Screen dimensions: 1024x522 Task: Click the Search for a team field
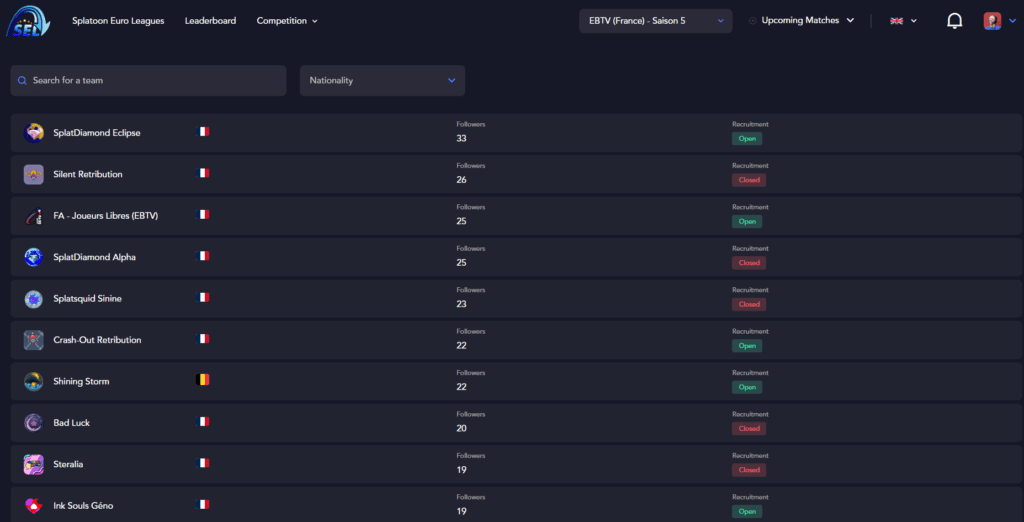[x=148, y=80]
